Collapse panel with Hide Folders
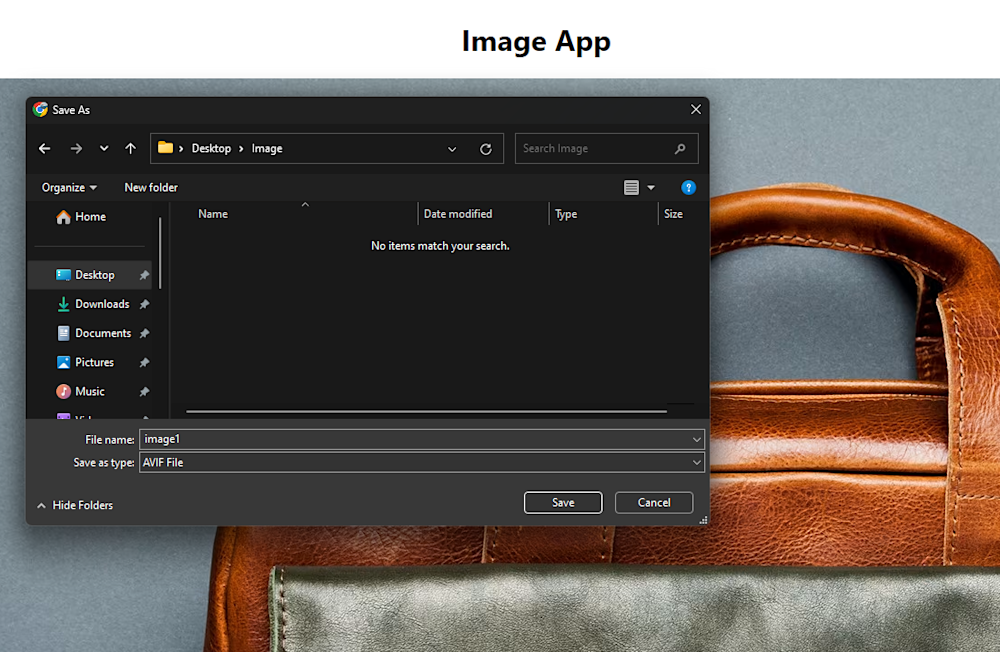Image resolution: width=1000 pixels, height=652 pixels. click(75, 506)
